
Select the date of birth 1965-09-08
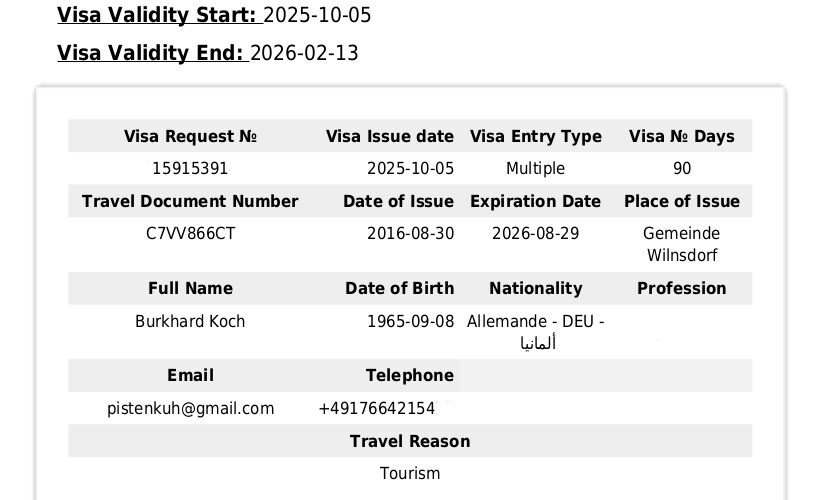(x=410, y=321)
